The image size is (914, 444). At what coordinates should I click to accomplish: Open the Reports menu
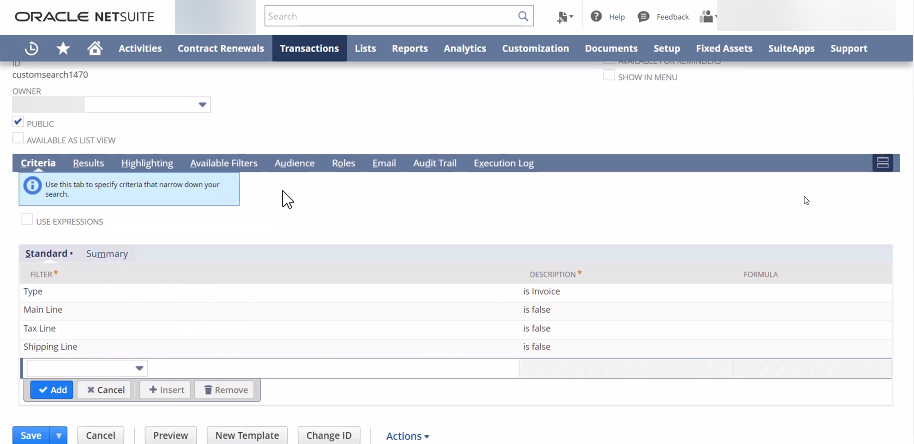coord(410,48)
